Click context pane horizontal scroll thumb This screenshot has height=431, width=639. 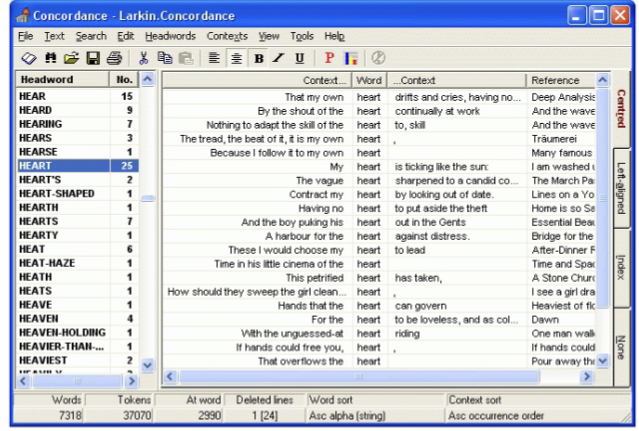[359, 376]
